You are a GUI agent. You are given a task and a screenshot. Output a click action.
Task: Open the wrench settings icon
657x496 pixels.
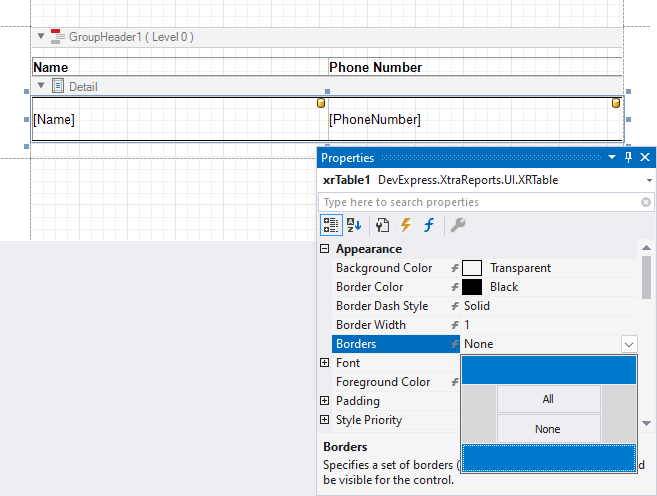point(458,225)
